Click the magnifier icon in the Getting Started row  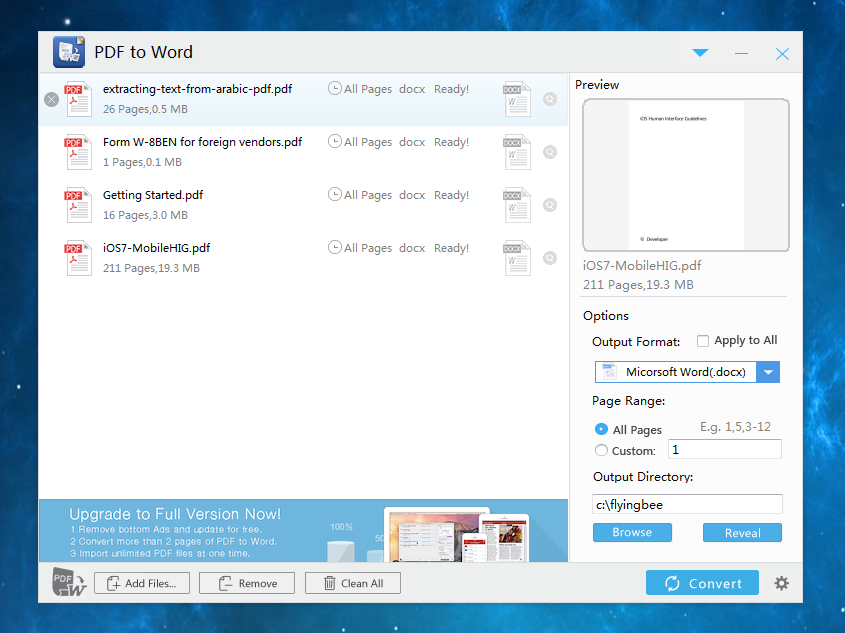pyautogui.click(x=550, y=205)
